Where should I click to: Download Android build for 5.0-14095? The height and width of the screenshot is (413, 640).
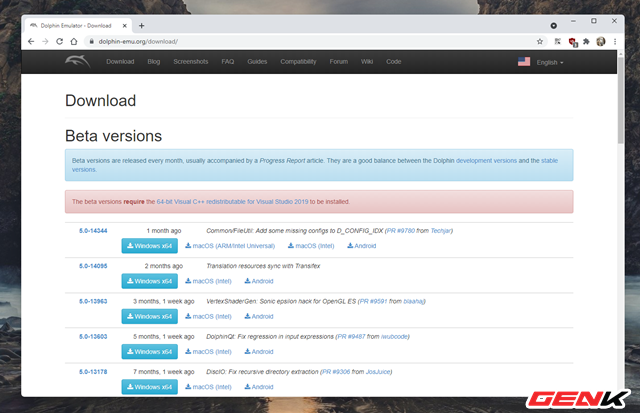tap(259, 281)
